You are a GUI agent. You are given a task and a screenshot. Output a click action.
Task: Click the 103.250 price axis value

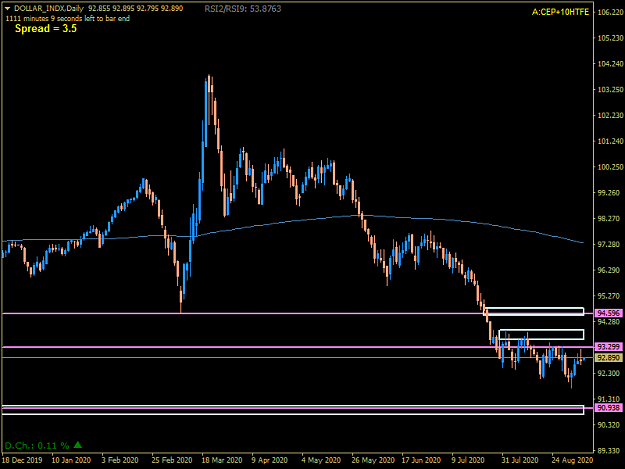point(610,90)
